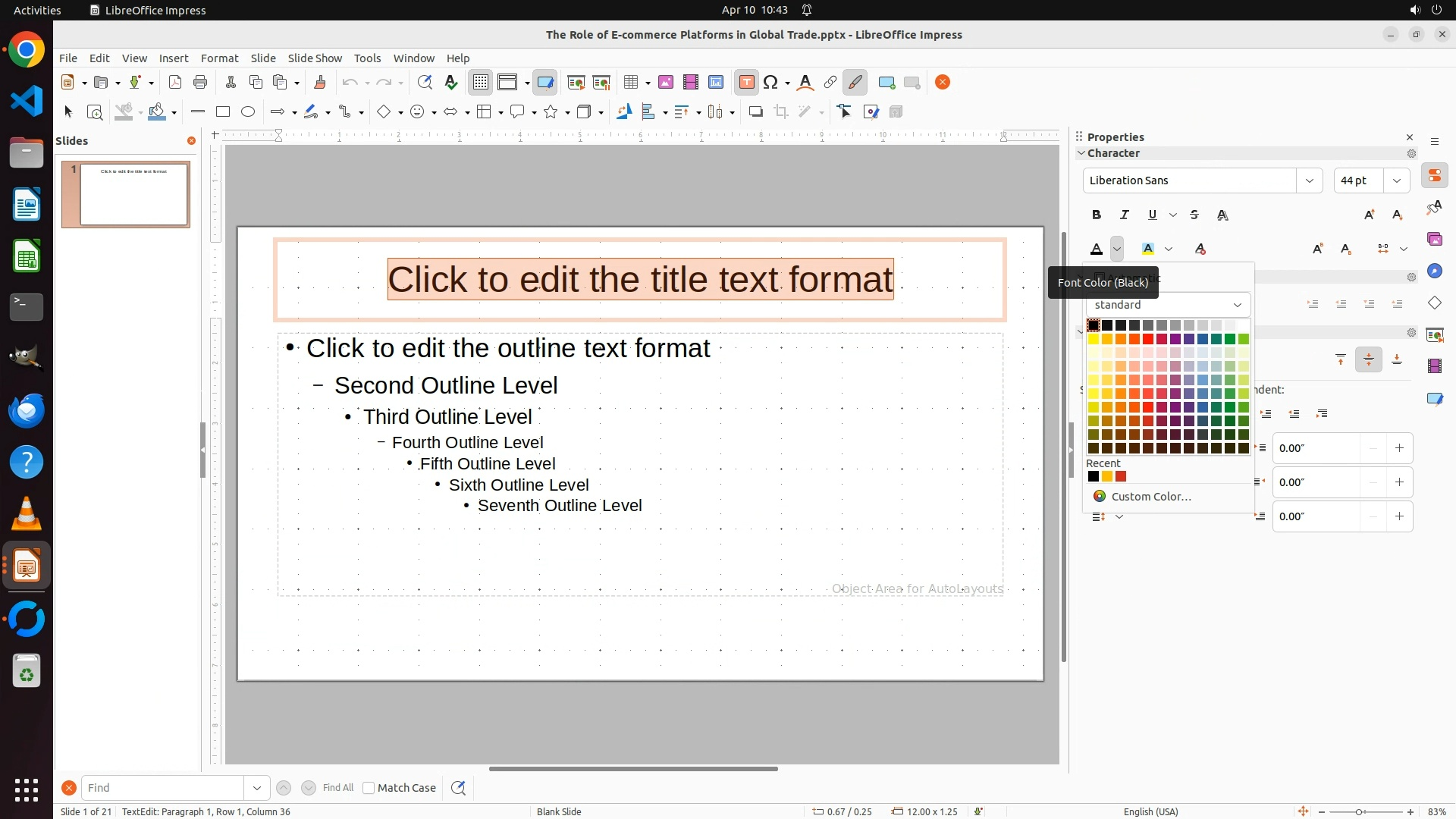Open the Slide Show menu
Viewport: 1456px width, 819px height.
point(315,58)
